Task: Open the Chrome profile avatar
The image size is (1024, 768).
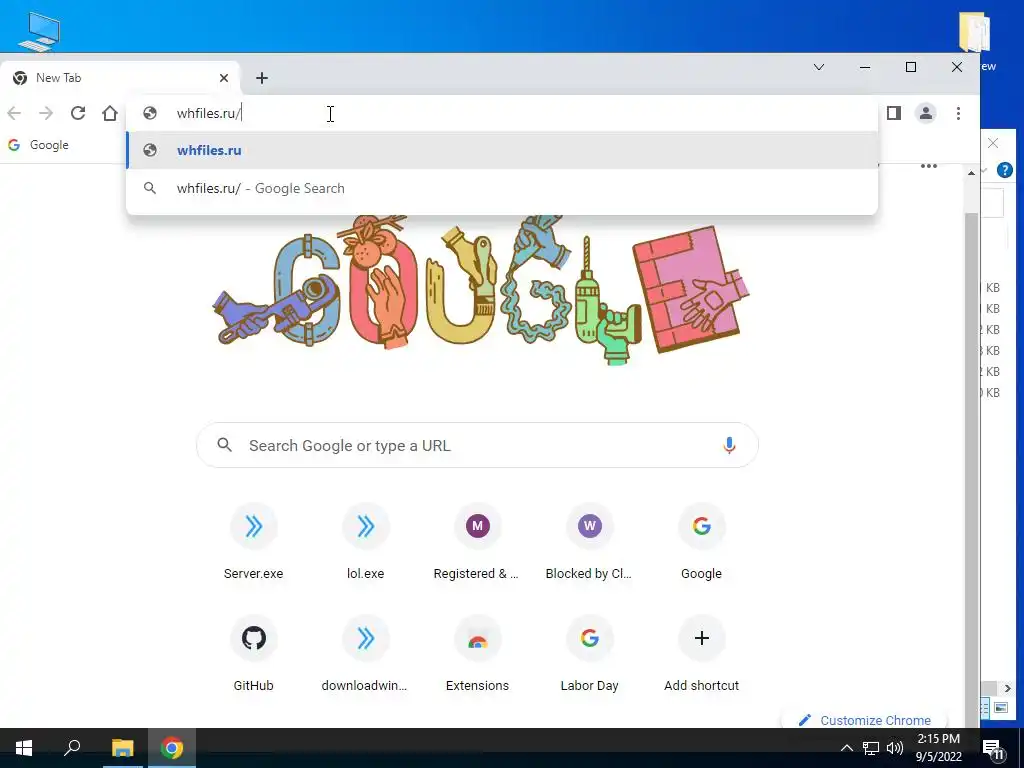Action: click(925, 113)
